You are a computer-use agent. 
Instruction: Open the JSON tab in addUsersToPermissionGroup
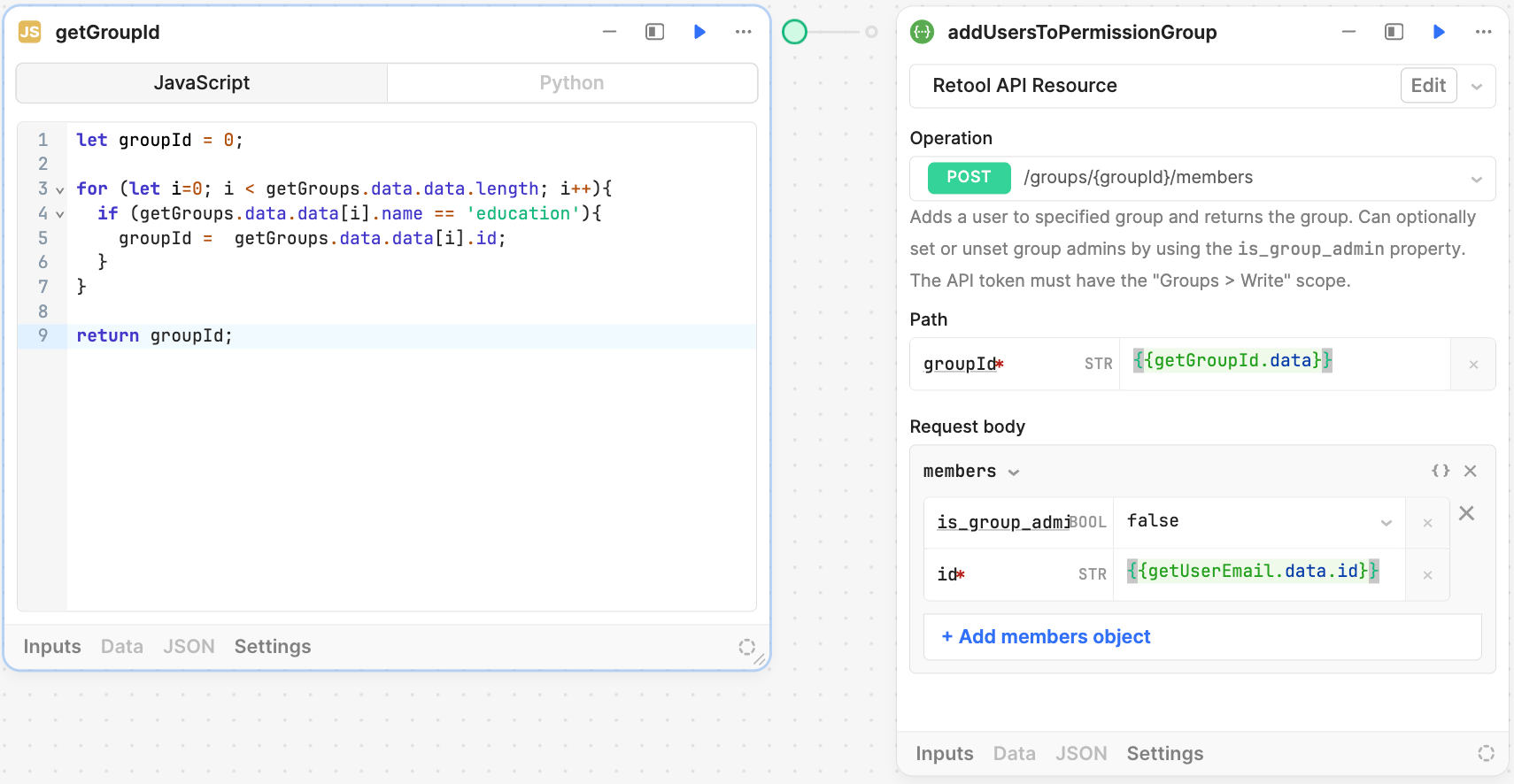[x=1081, y=754]
